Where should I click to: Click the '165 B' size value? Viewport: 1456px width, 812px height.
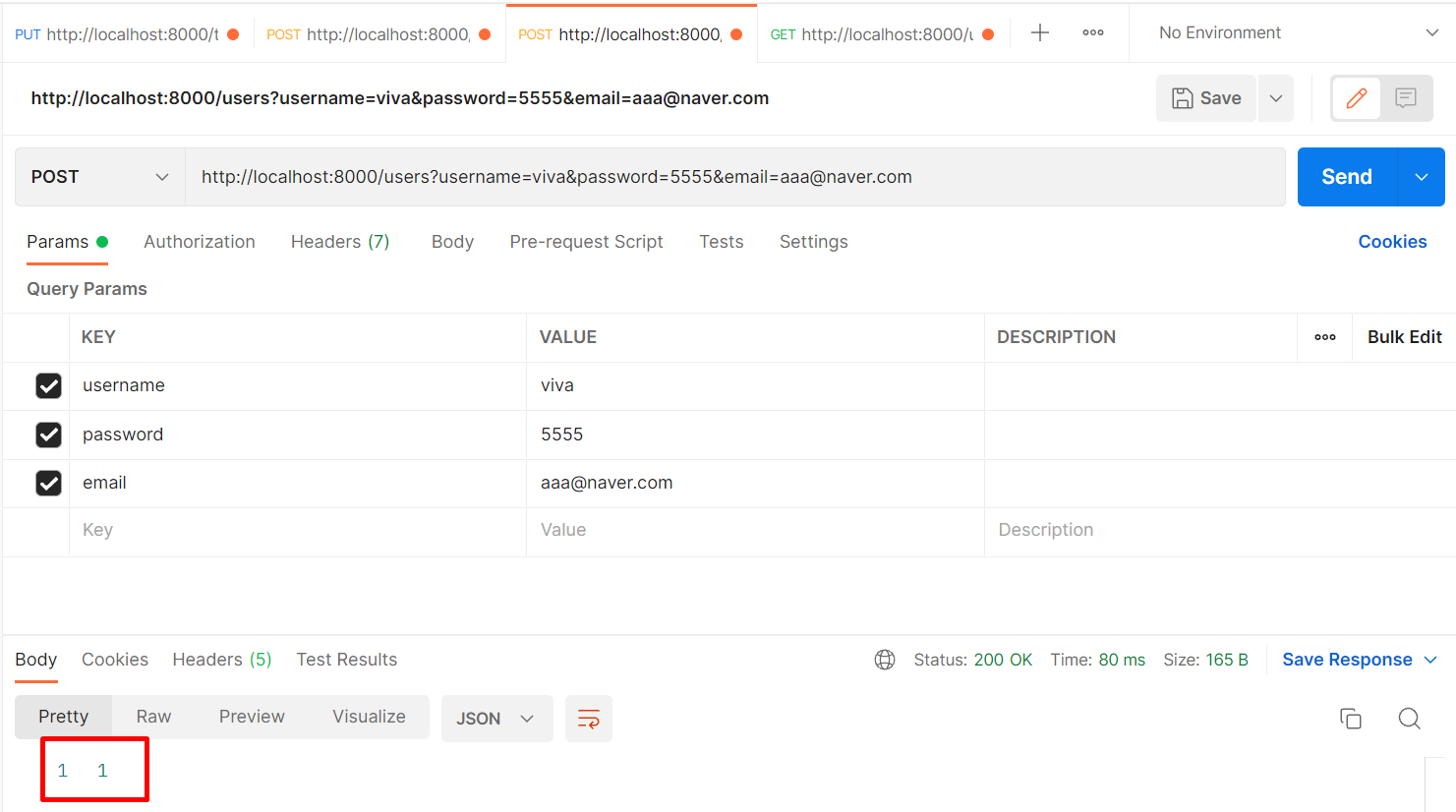tap(1227, 660)
